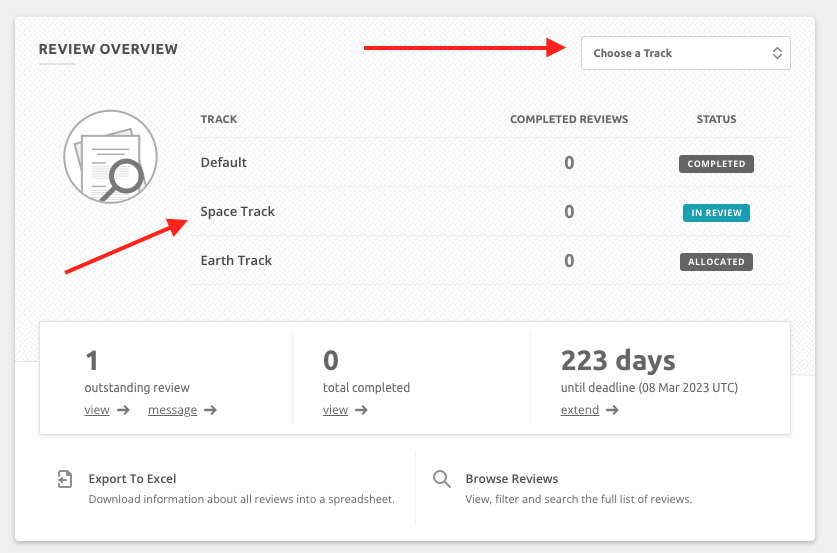Open the Space Track entry
The height and width of the screenshot is (553, 837).
(x=238, y=212)
